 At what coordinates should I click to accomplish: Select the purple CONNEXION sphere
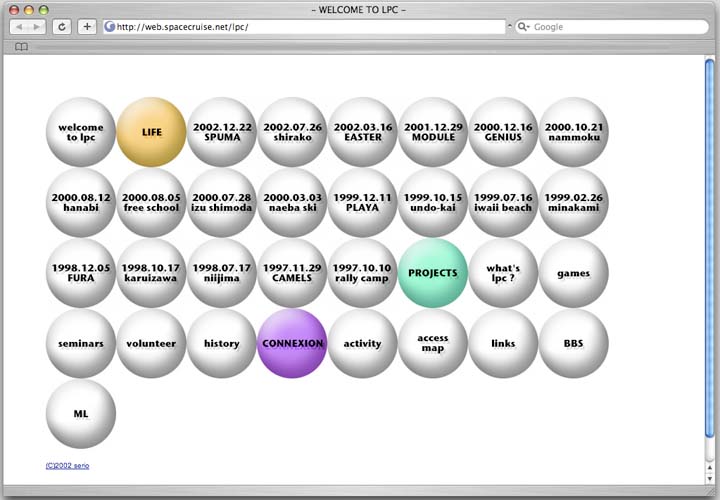coord(292,343)
